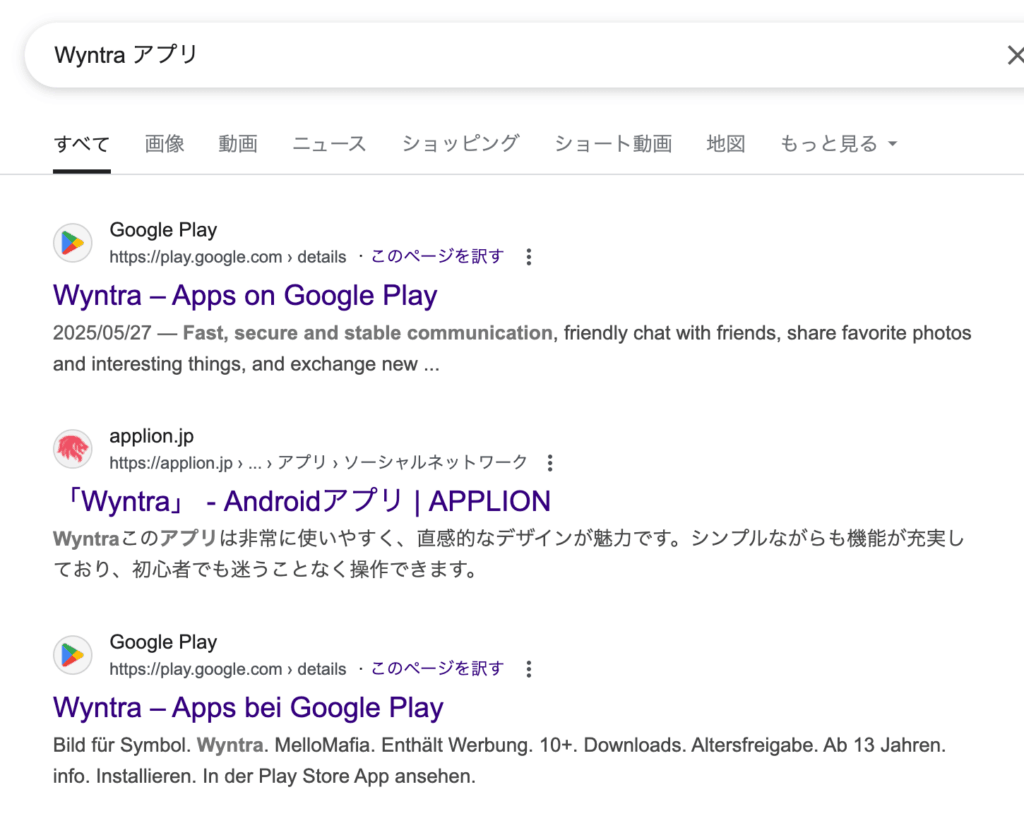Clear the search query with the X icon
Screen dimensions: 1024x823
pos(1016,56)
